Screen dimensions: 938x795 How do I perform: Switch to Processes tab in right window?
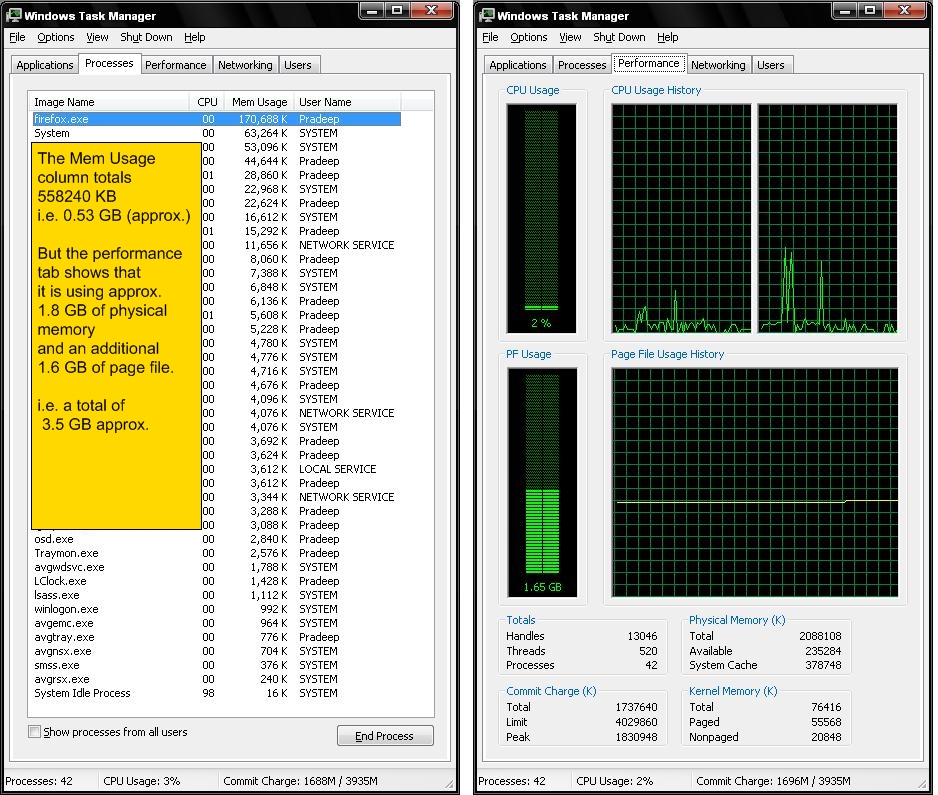pos(582,65)
